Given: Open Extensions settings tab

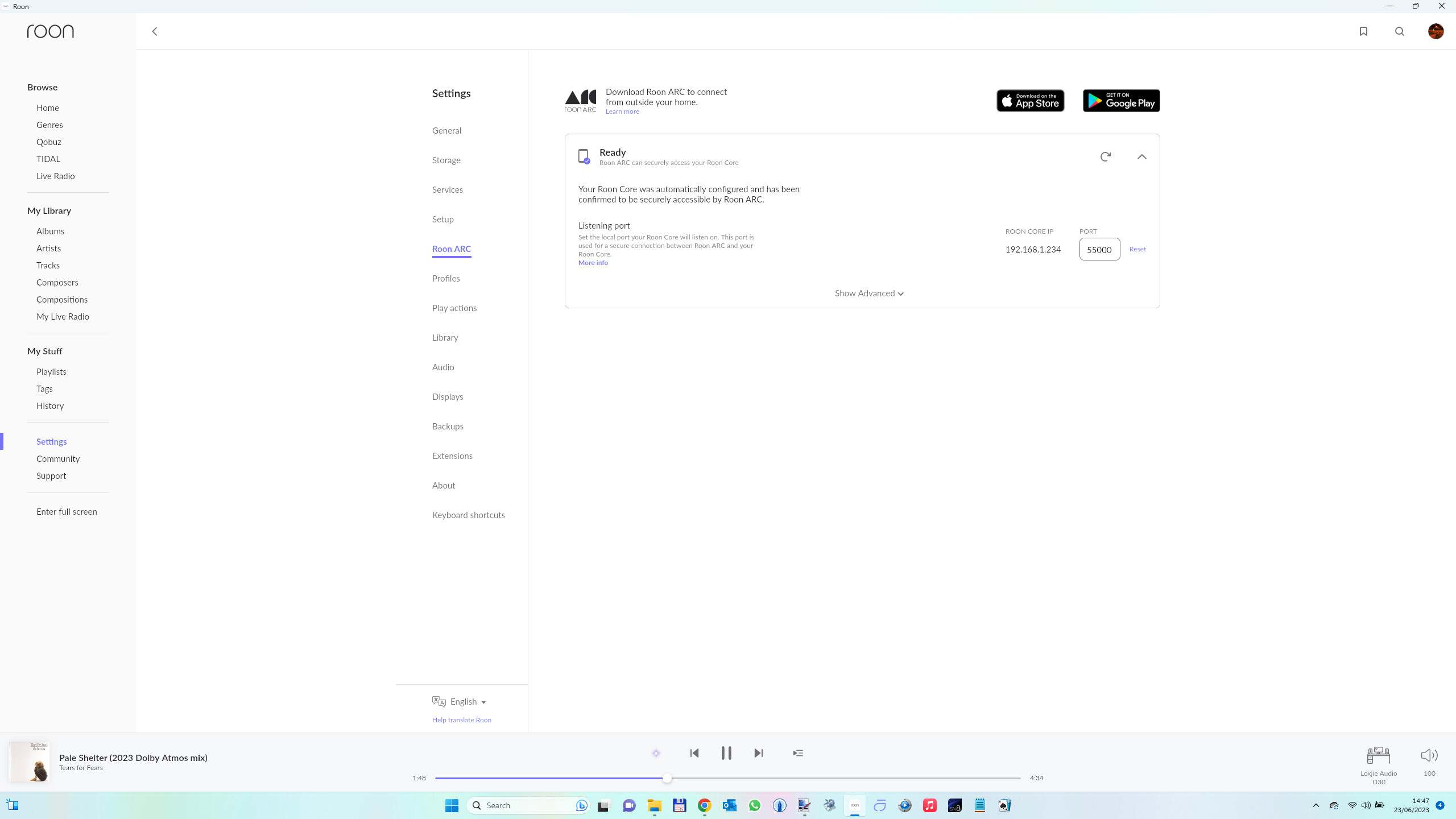Looking at the screenshot, I should (x=452, y=456).
